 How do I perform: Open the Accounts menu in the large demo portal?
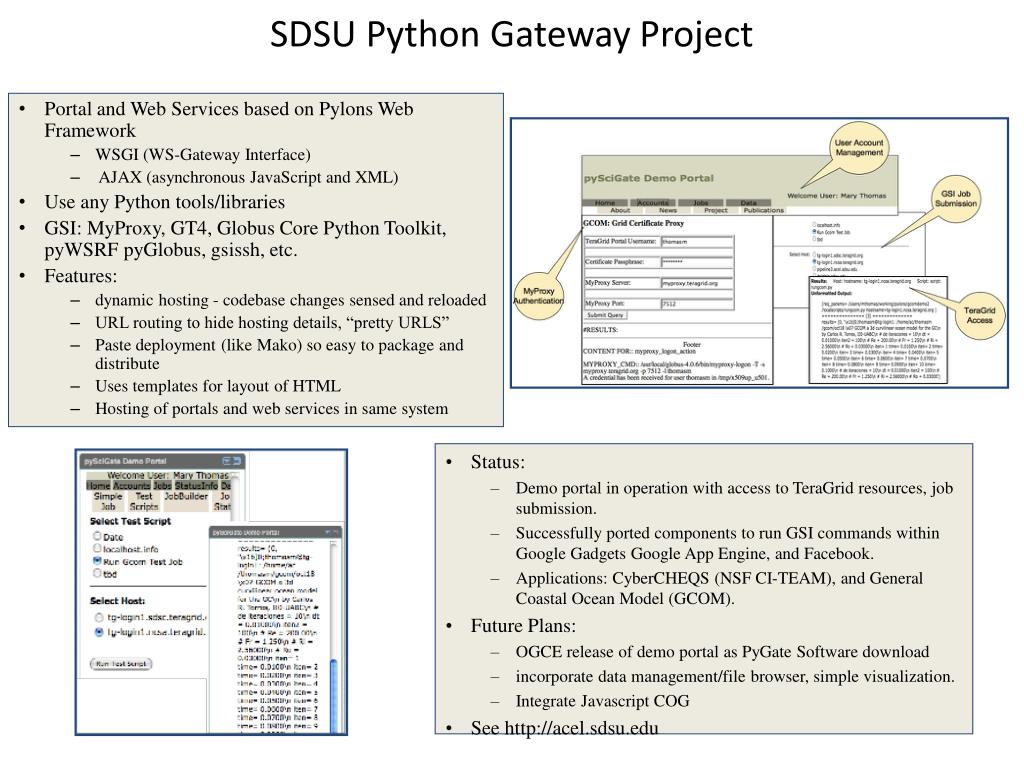pos(653,203)
